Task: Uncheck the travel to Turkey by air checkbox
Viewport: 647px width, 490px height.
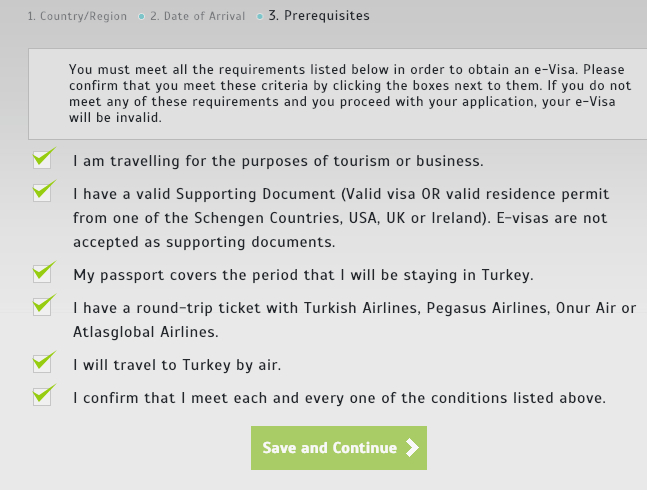Action: (x=42, y=364)
